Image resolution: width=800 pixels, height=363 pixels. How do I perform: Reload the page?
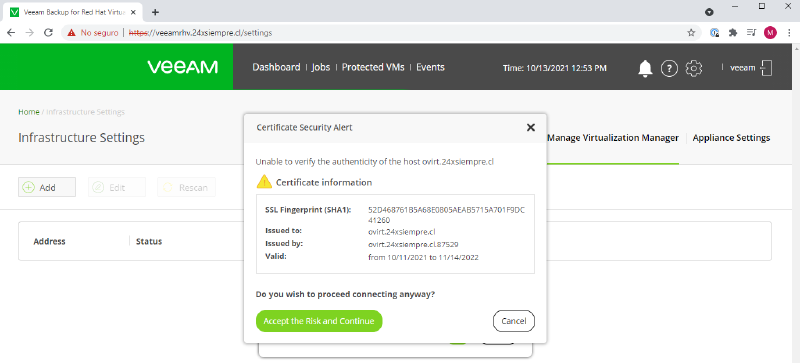48,33
